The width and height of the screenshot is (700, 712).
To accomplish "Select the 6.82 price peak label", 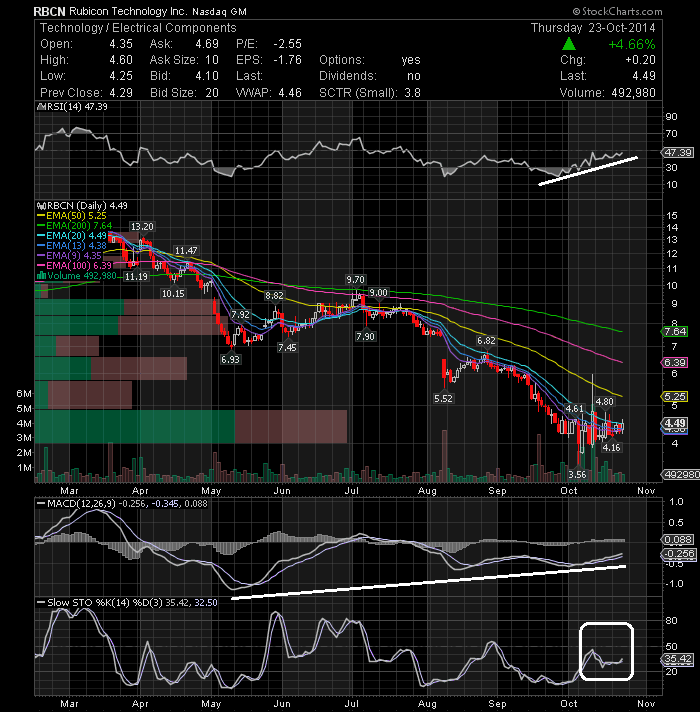I will 486,341.
